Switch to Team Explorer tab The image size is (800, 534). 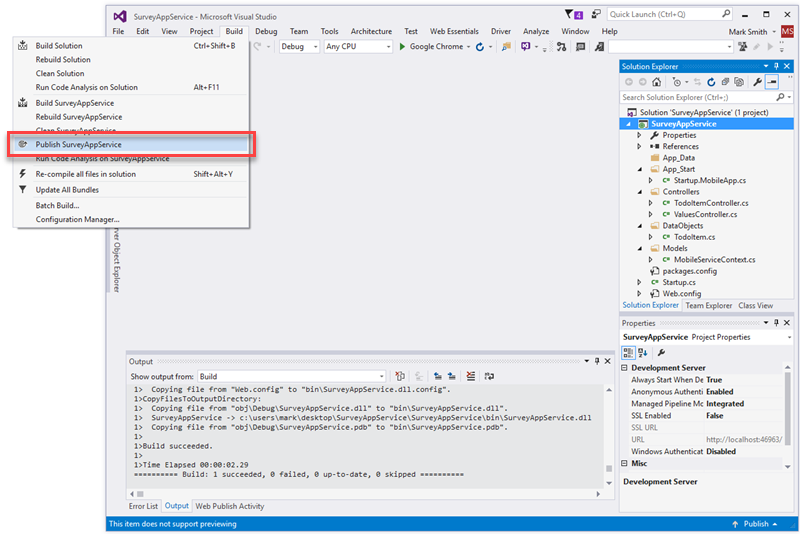(x=708, y=306)
